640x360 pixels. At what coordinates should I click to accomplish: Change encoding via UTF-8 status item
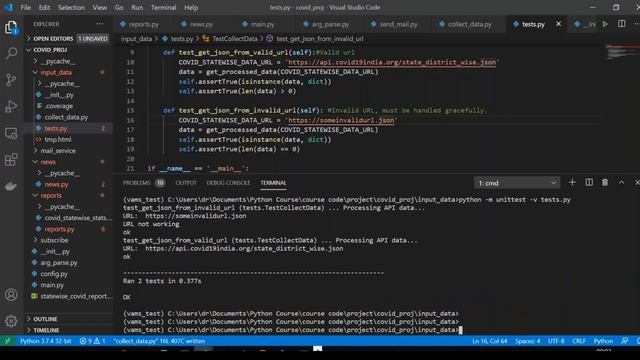click(556, 341)
